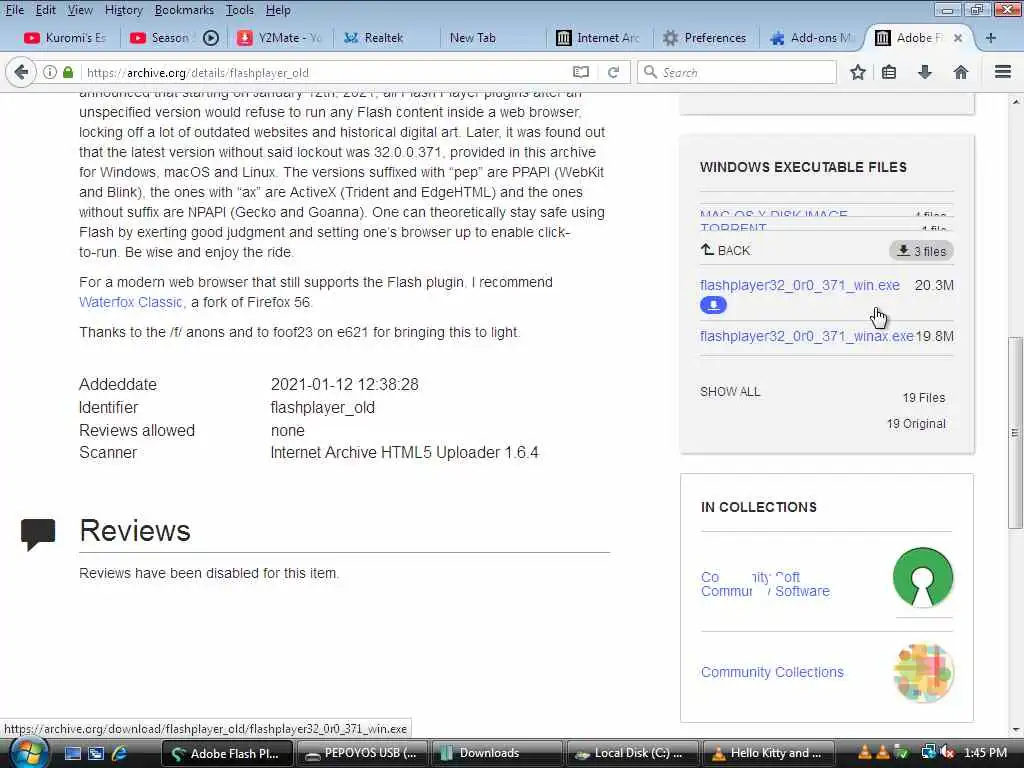The image size is (1024, 768).
Task: Switch to the Internet Archive tab
Action: 597,38
